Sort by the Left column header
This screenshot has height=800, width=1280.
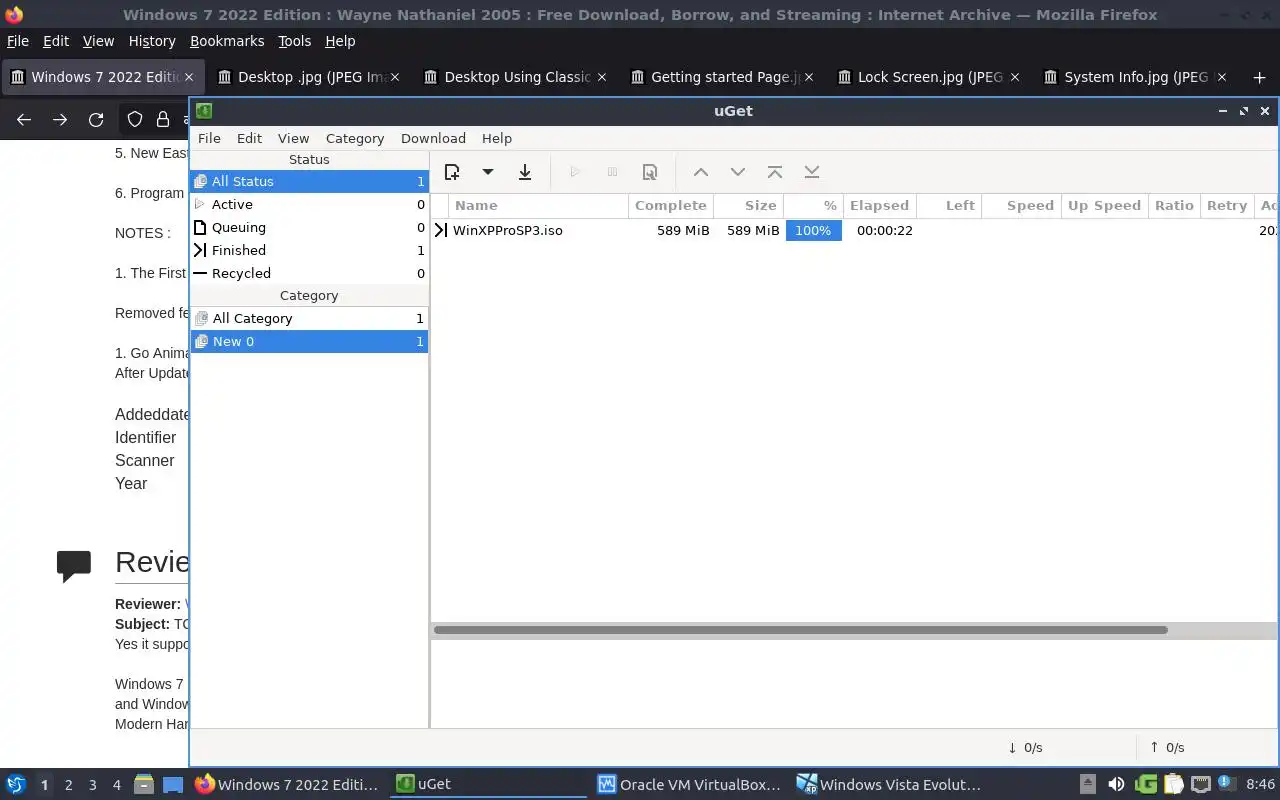948,205
